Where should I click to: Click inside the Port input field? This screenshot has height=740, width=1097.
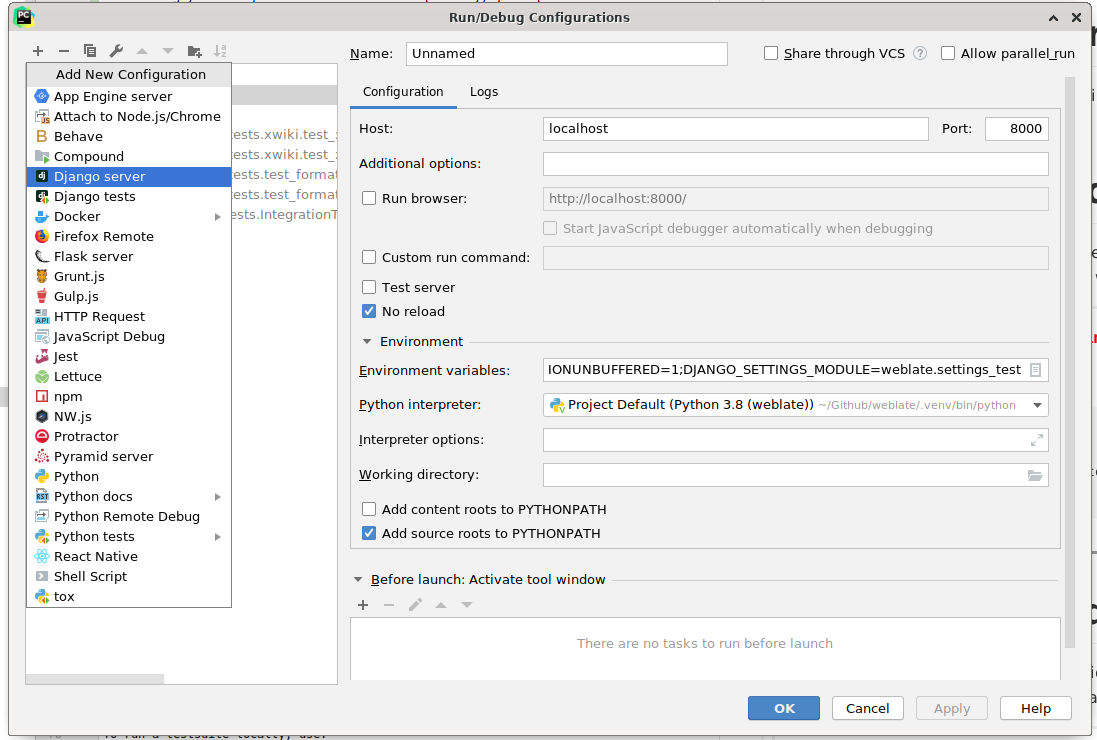pyautogui.click(x=1016, y=128)
